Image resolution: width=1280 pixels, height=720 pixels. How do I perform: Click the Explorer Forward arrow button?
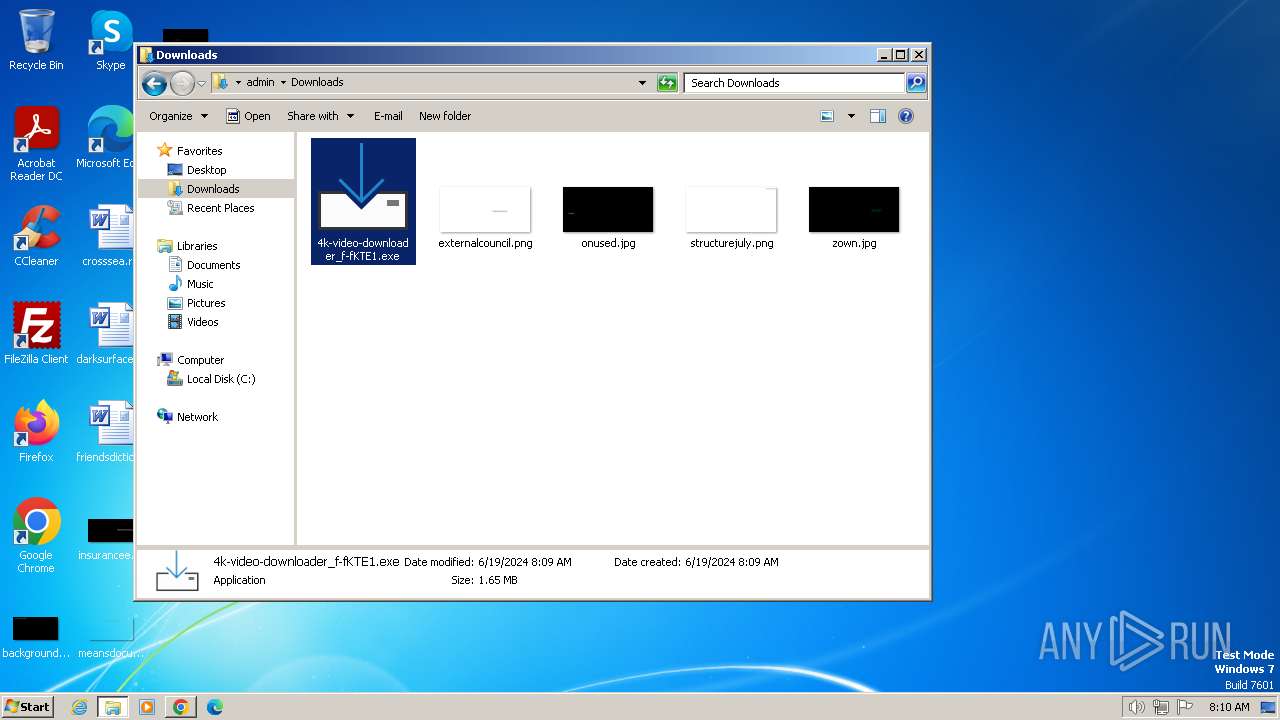click(x=182, y=83)
